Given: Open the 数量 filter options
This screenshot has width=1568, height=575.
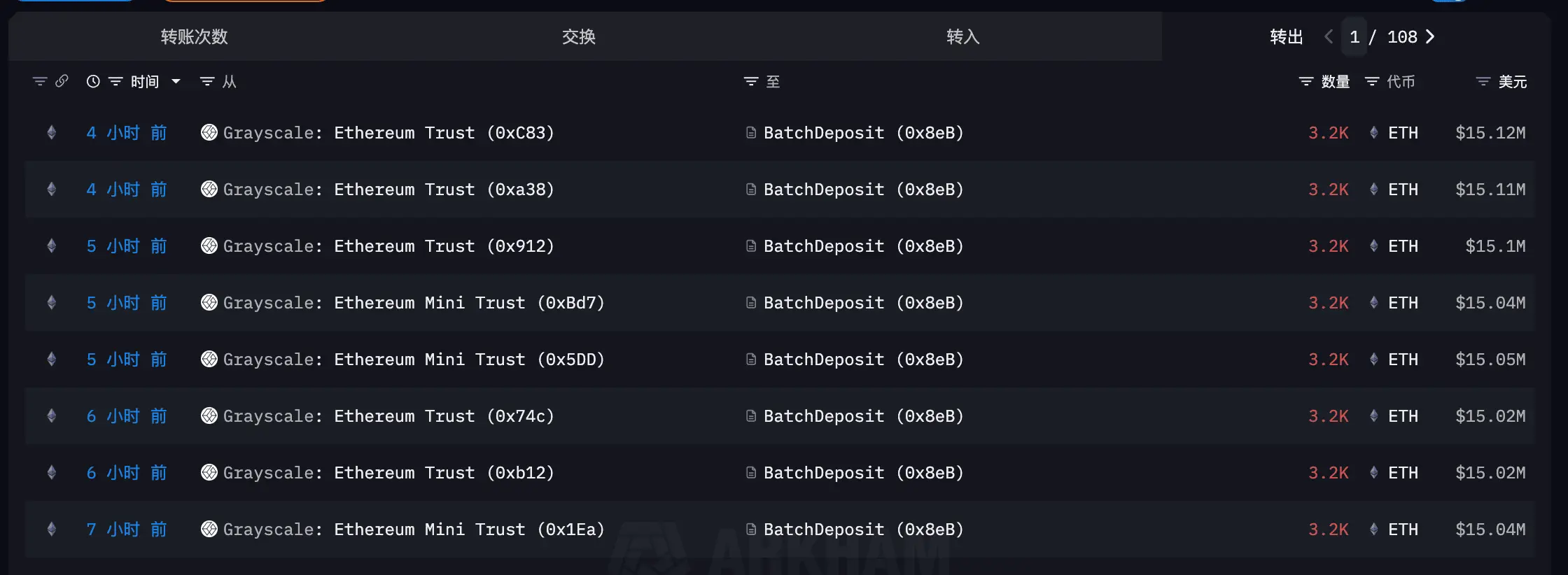Looking at the screenshot, I should pyautogui.click(x=1305, y=81).
